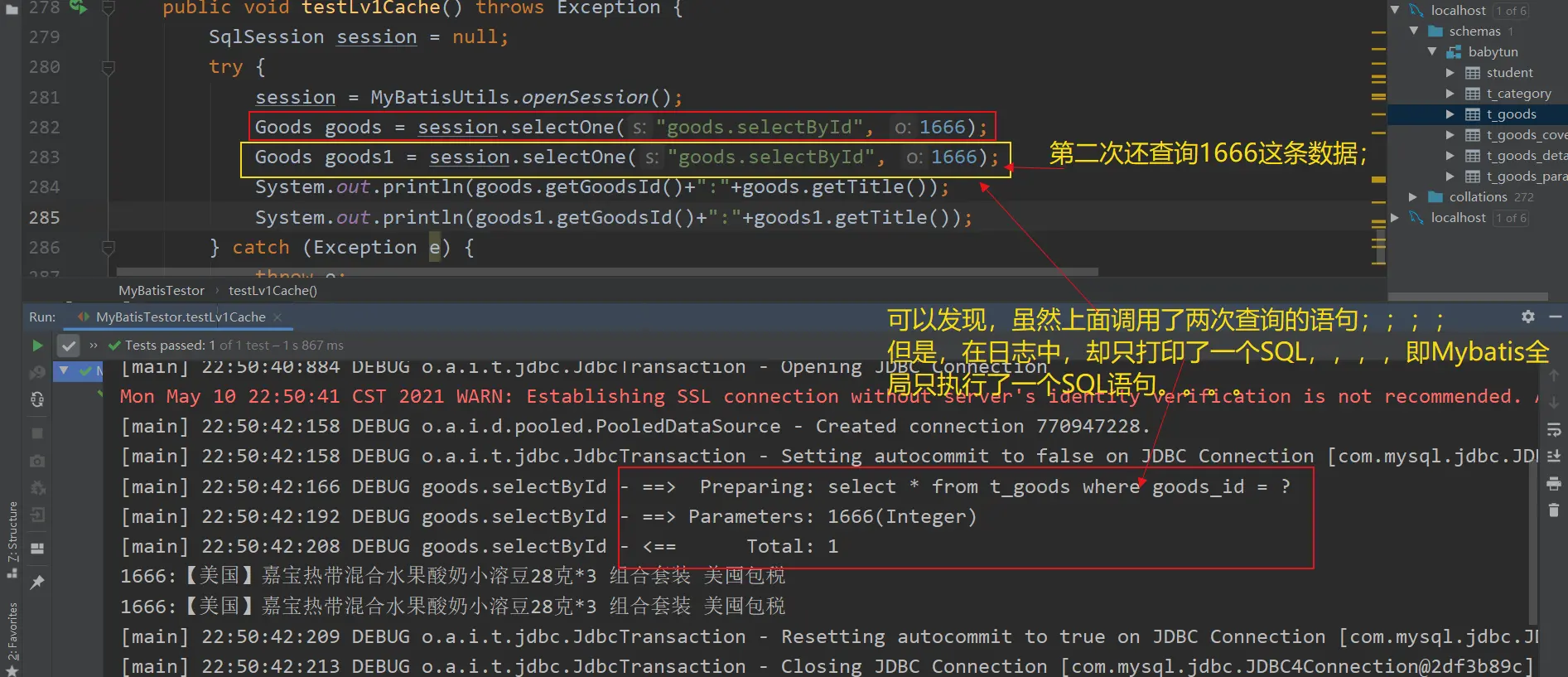The height and width of the screenshot is (677, 1568).
Task: Click the '1 of 6' badge on second localhost
Action: [1511, 218]
